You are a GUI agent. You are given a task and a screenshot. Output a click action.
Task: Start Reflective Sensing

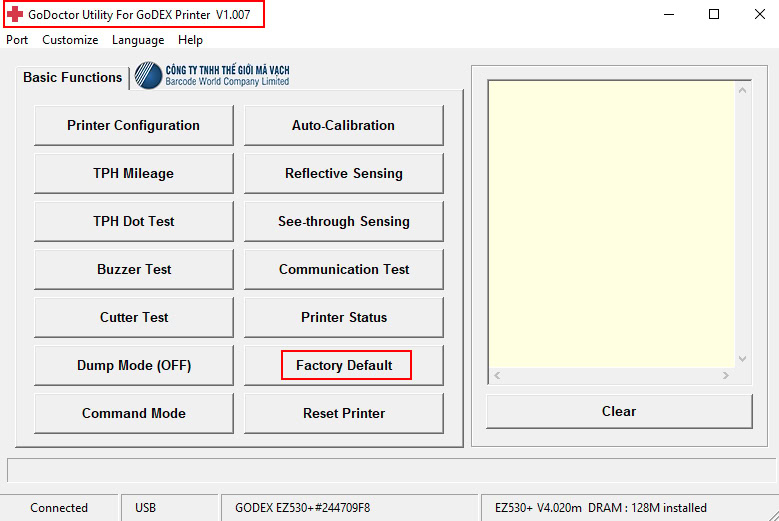pyautogui.click(x=343, y=173)
